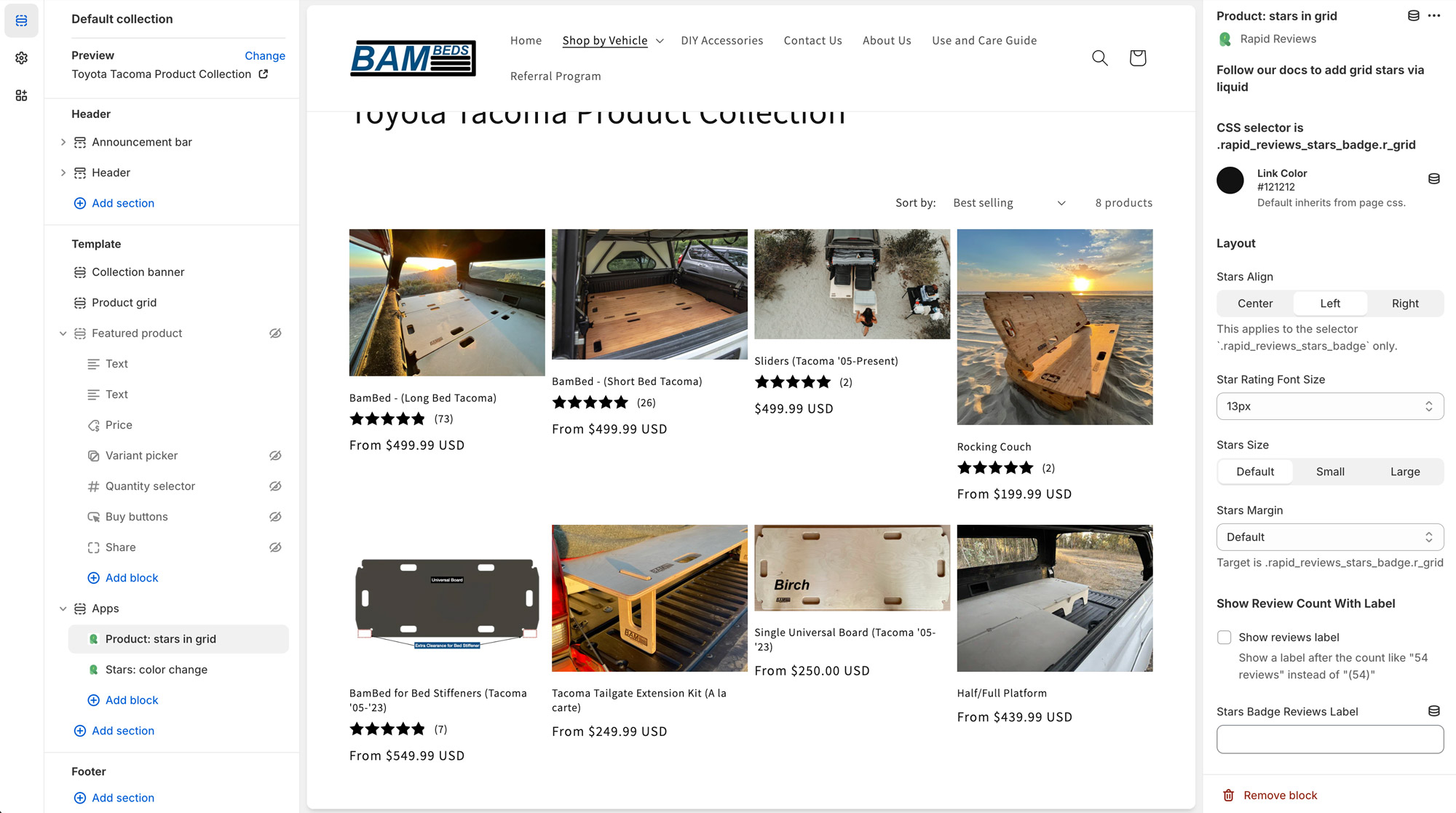Expand the Header section in sidebar

click(63, 172)
